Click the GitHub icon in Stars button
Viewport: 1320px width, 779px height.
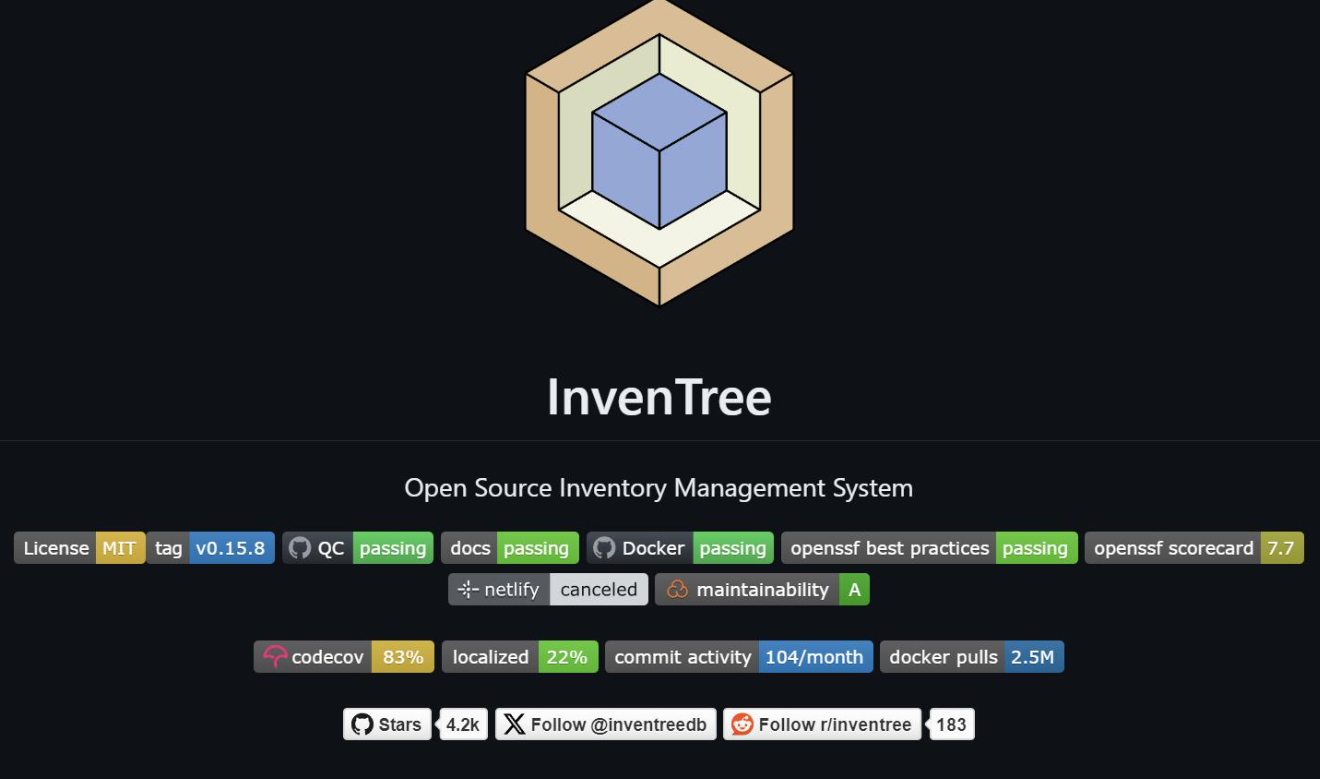click(x=362, y=725)
